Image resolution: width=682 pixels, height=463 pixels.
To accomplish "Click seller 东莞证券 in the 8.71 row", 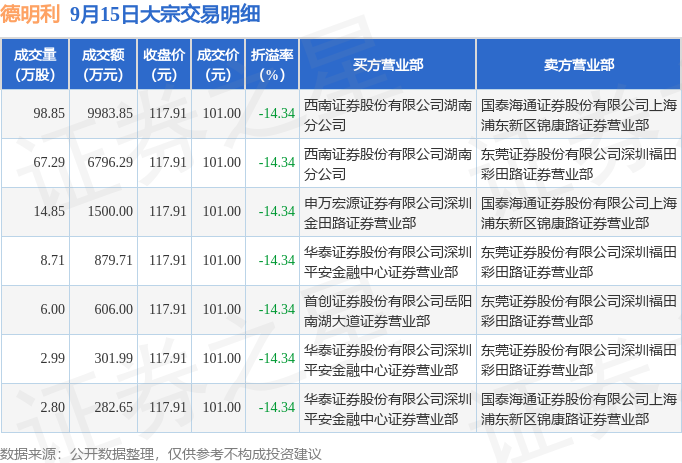I will click(578, 262).
